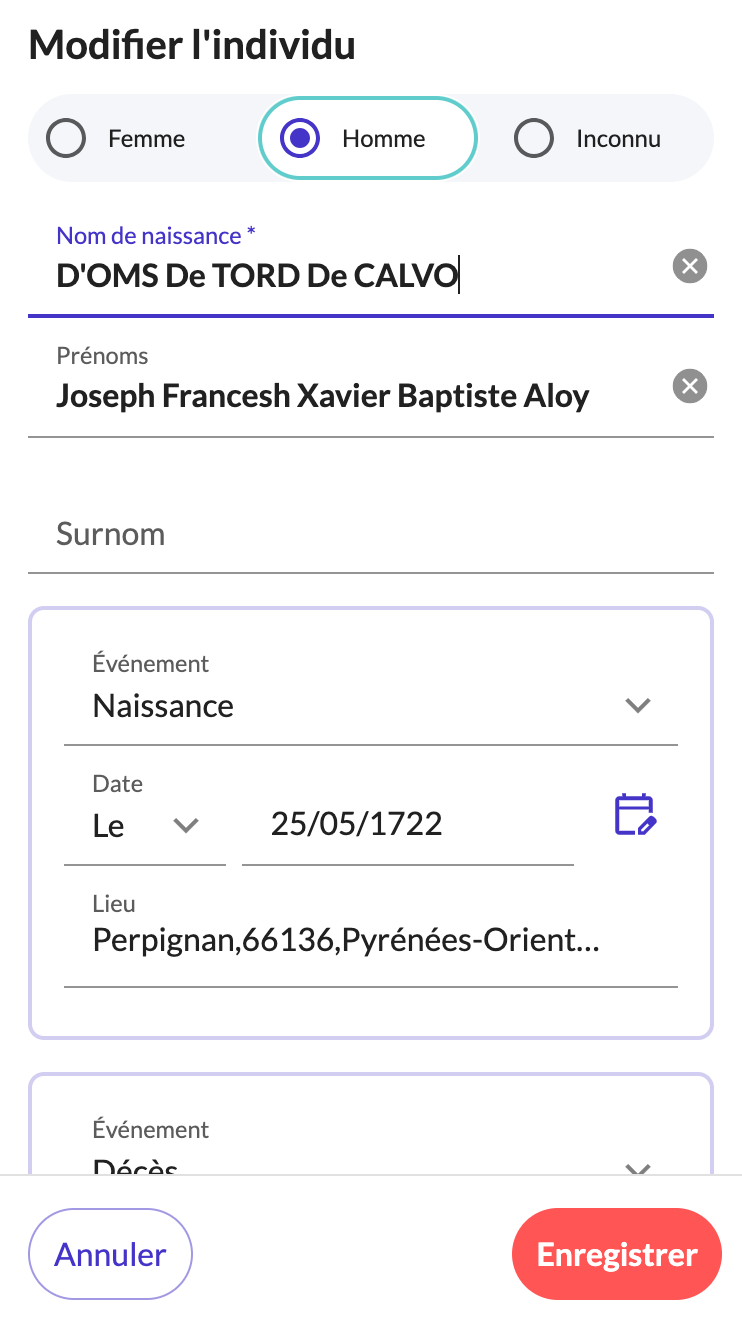This screenshot has width=742, height=1332.
Task: Click the Enregistrer button
Action: click(x=616, y=1254)
